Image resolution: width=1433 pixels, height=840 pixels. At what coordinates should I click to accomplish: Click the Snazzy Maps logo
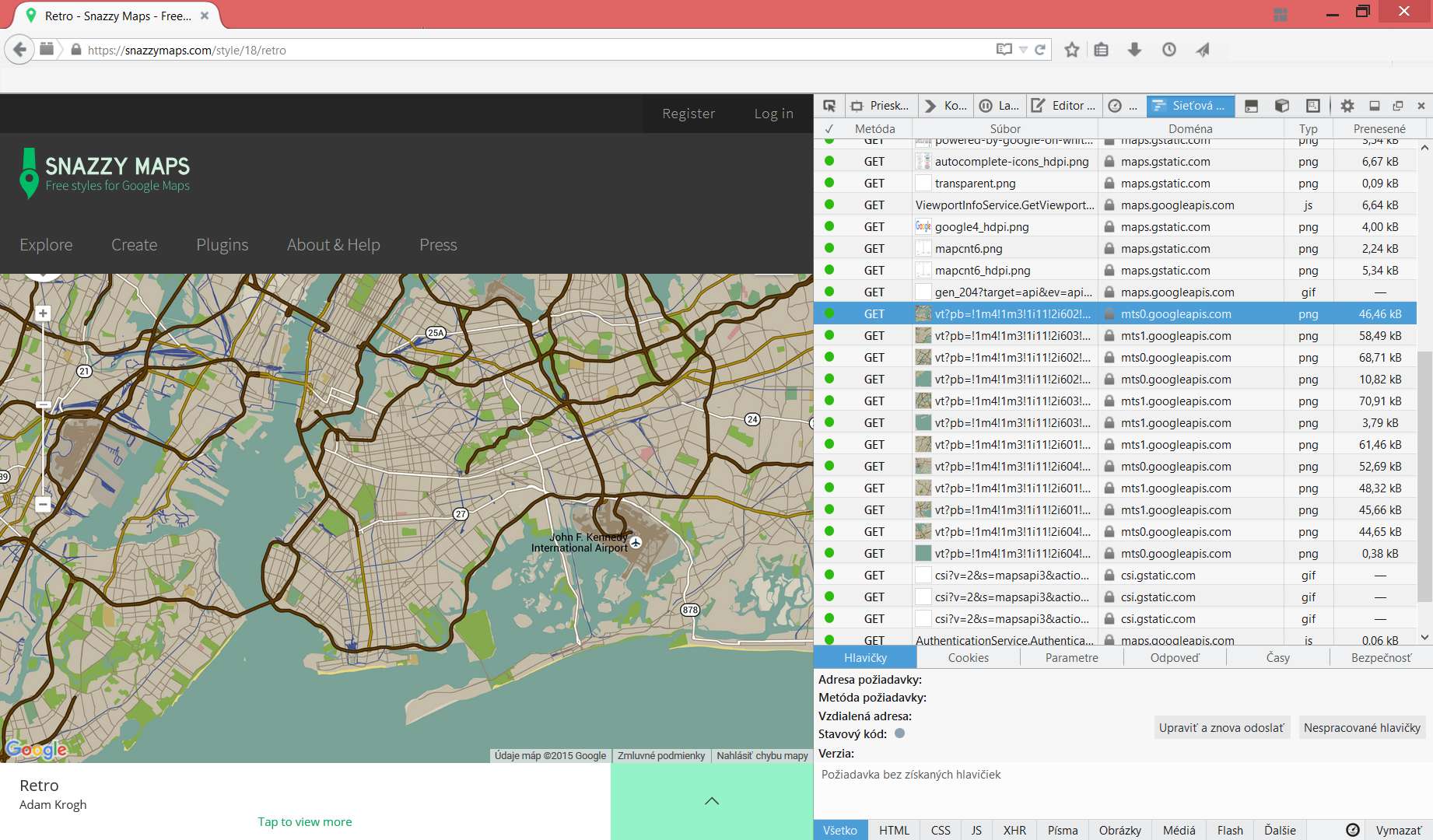click(105, 173)
